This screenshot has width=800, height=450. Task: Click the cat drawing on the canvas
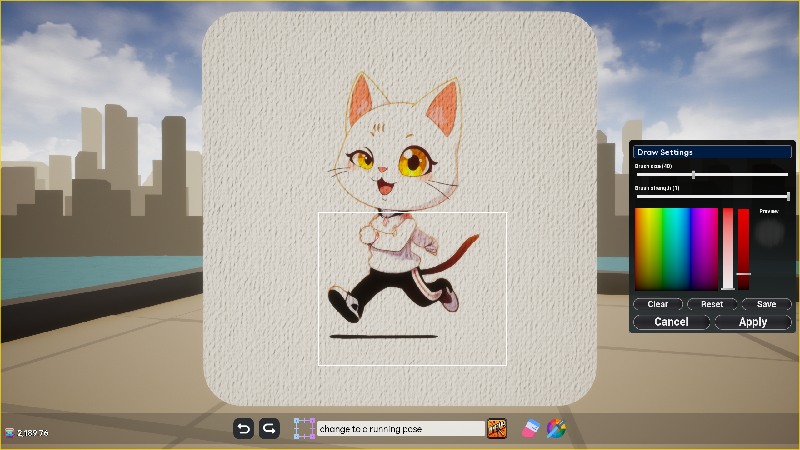(x=403, y=204)
